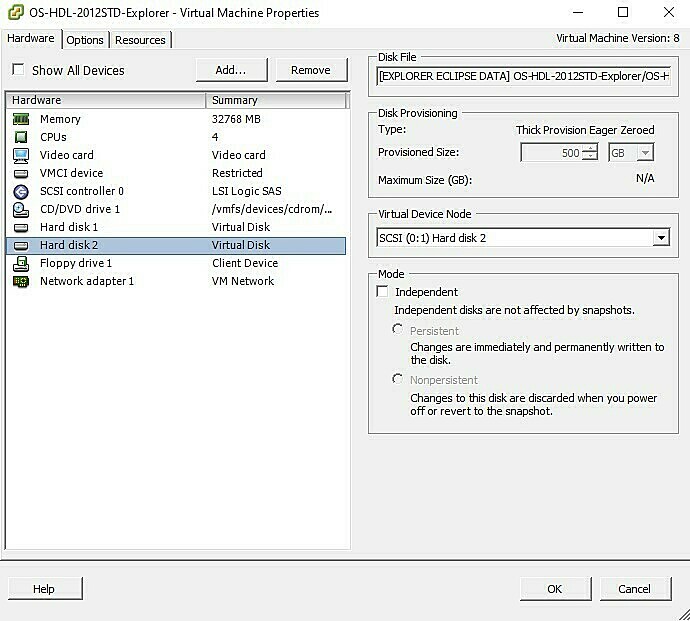Switch to the Resources tab
The height and width of the screenshot is (621, 690).
pos(140,40)
